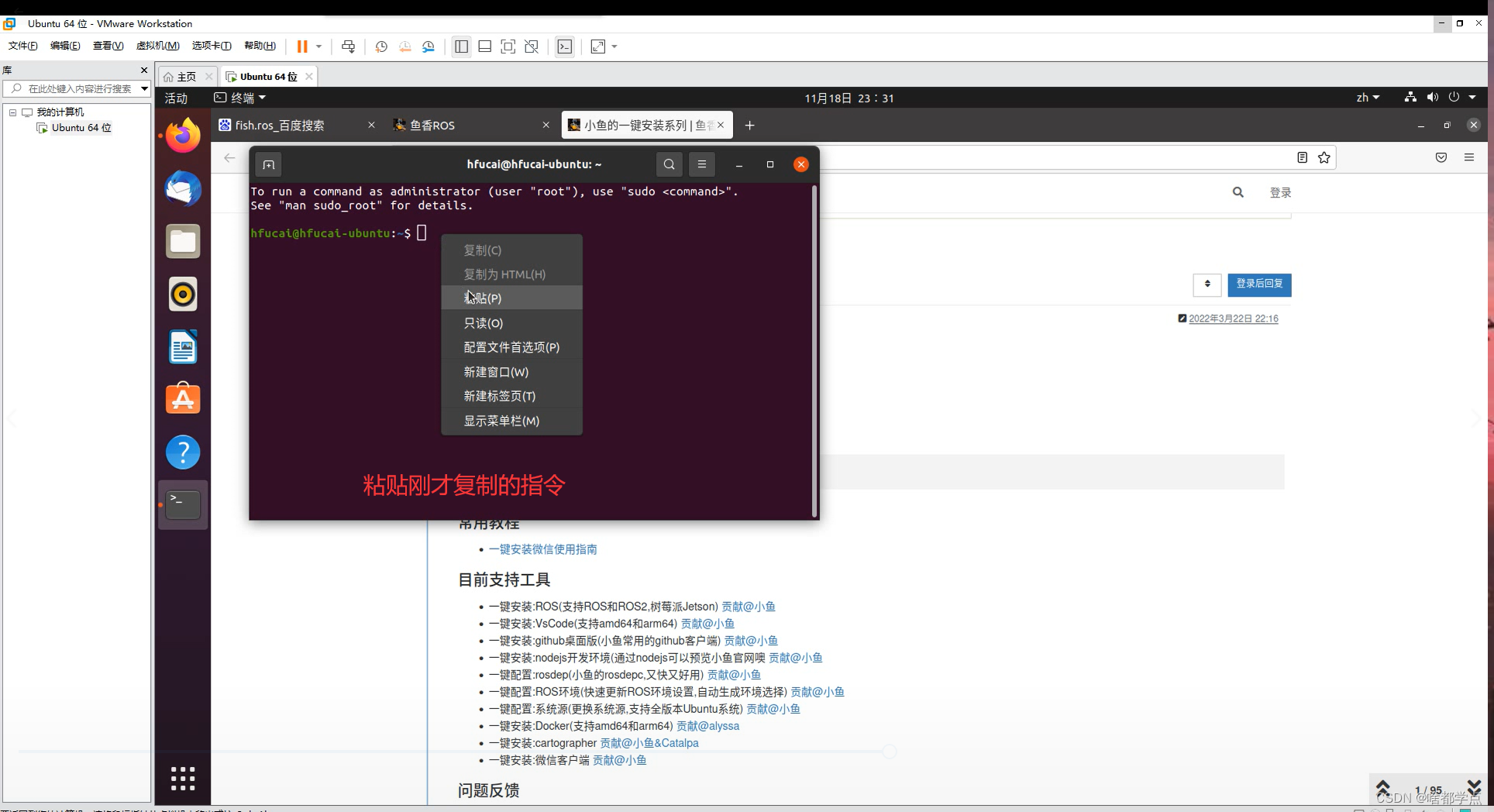Image resolution: width=1494 pixels, height=812 pixels.
Task: Enter VMware full screen mode
Action: coord(508,46)
